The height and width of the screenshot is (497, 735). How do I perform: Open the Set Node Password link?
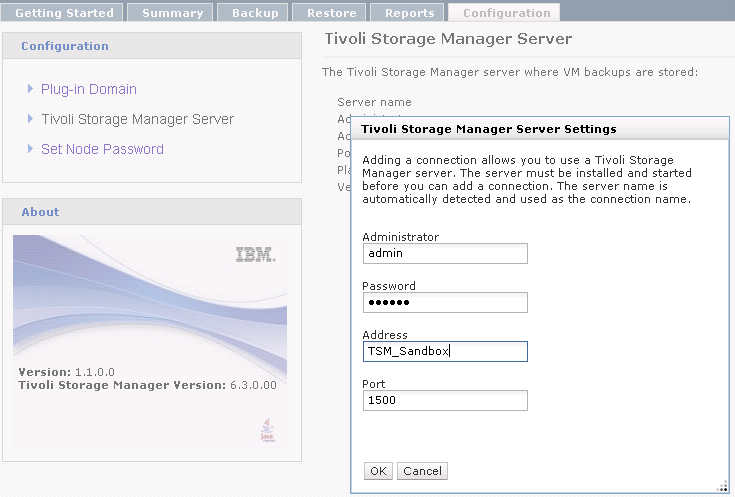point(102,149)
